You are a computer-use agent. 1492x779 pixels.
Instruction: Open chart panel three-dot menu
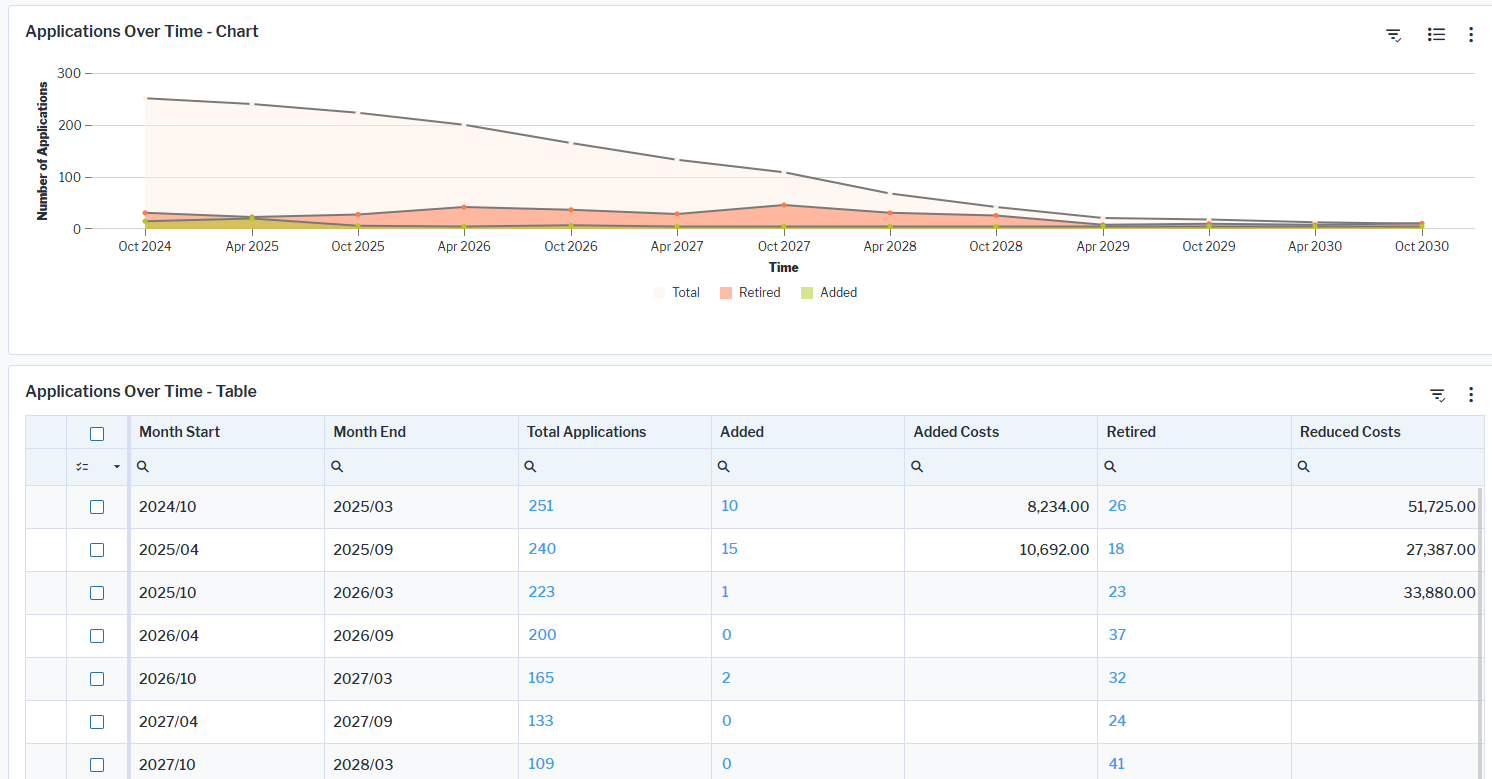click(1470, 35)
